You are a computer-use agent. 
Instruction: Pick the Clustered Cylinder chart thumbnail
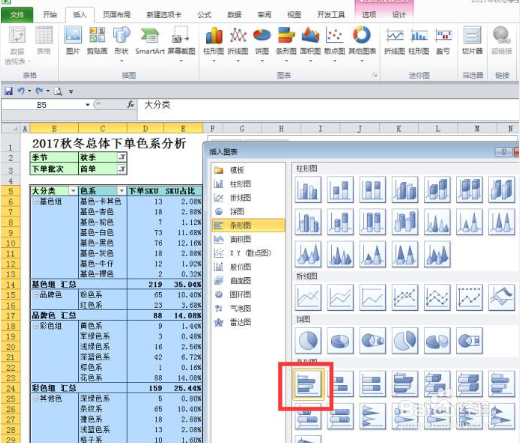[x=308, y=222]
